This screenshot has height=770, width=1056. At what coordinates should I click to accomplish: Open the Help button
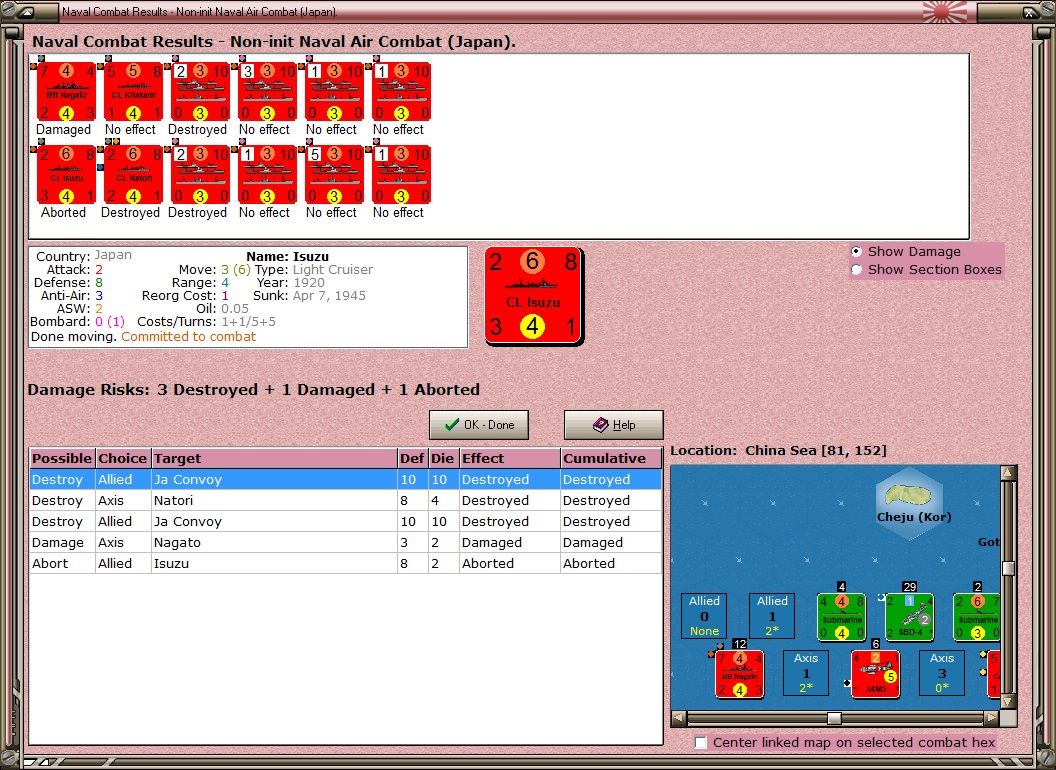(614, 425)
